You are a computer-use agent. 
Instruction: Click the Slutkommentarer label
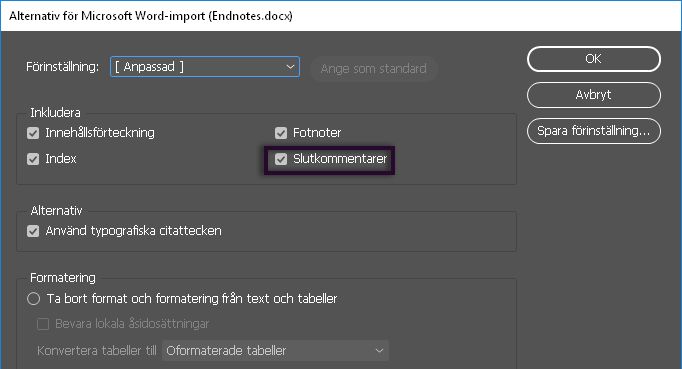(340, 159)
